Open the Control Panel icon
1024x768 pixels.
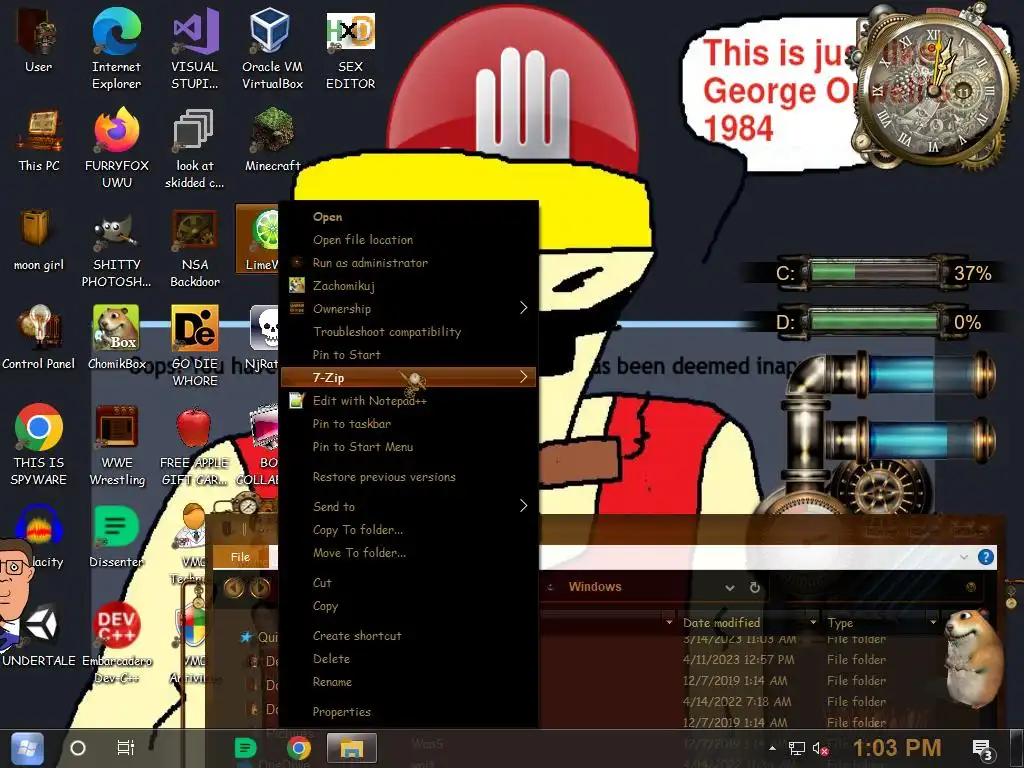pyautogui.click(x=39, y=338)
